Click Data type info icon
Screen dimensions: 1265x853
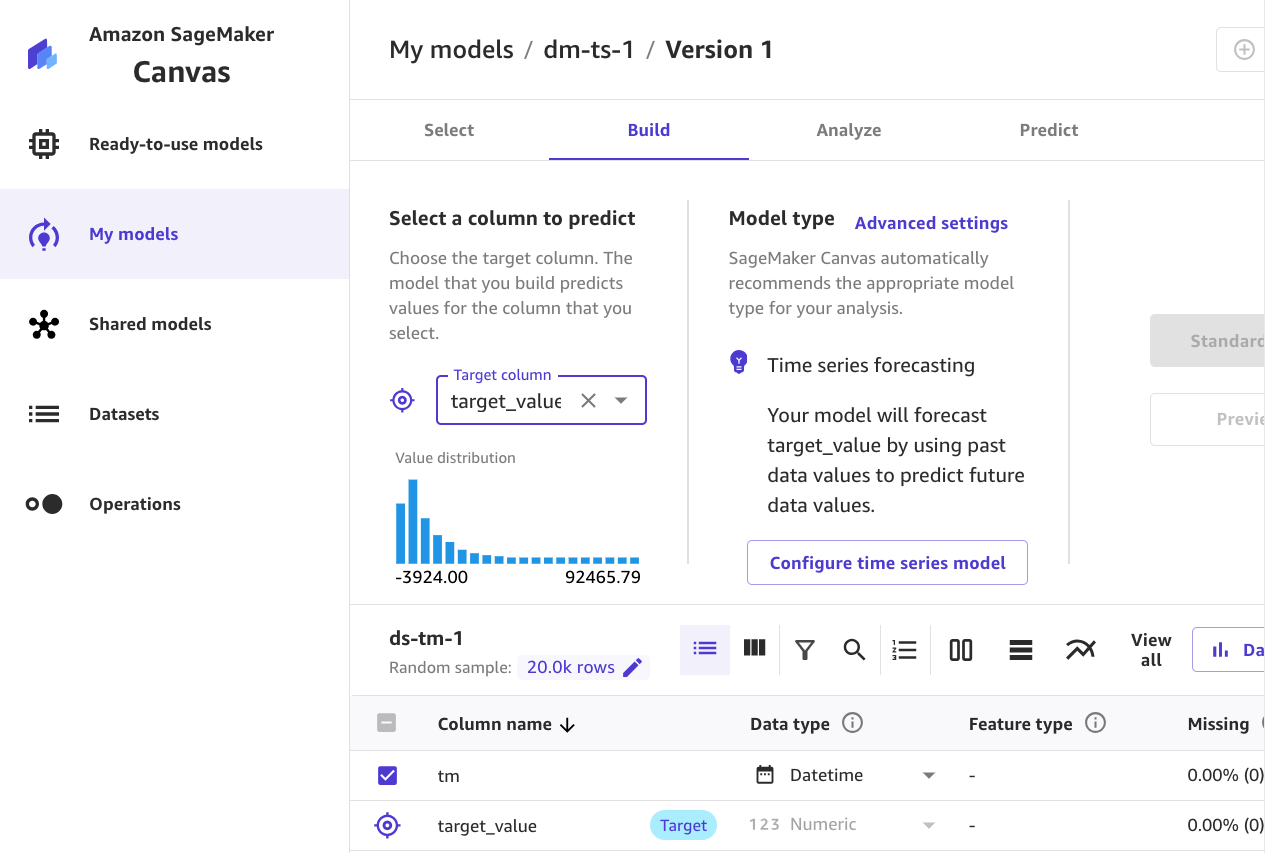tap(852, 723)
